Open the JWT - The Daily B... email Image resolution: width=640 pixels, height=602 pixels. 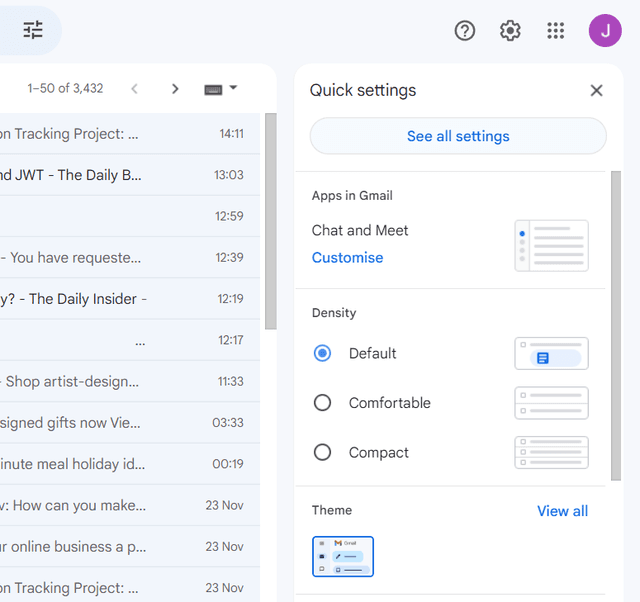[x=130, y=175]
